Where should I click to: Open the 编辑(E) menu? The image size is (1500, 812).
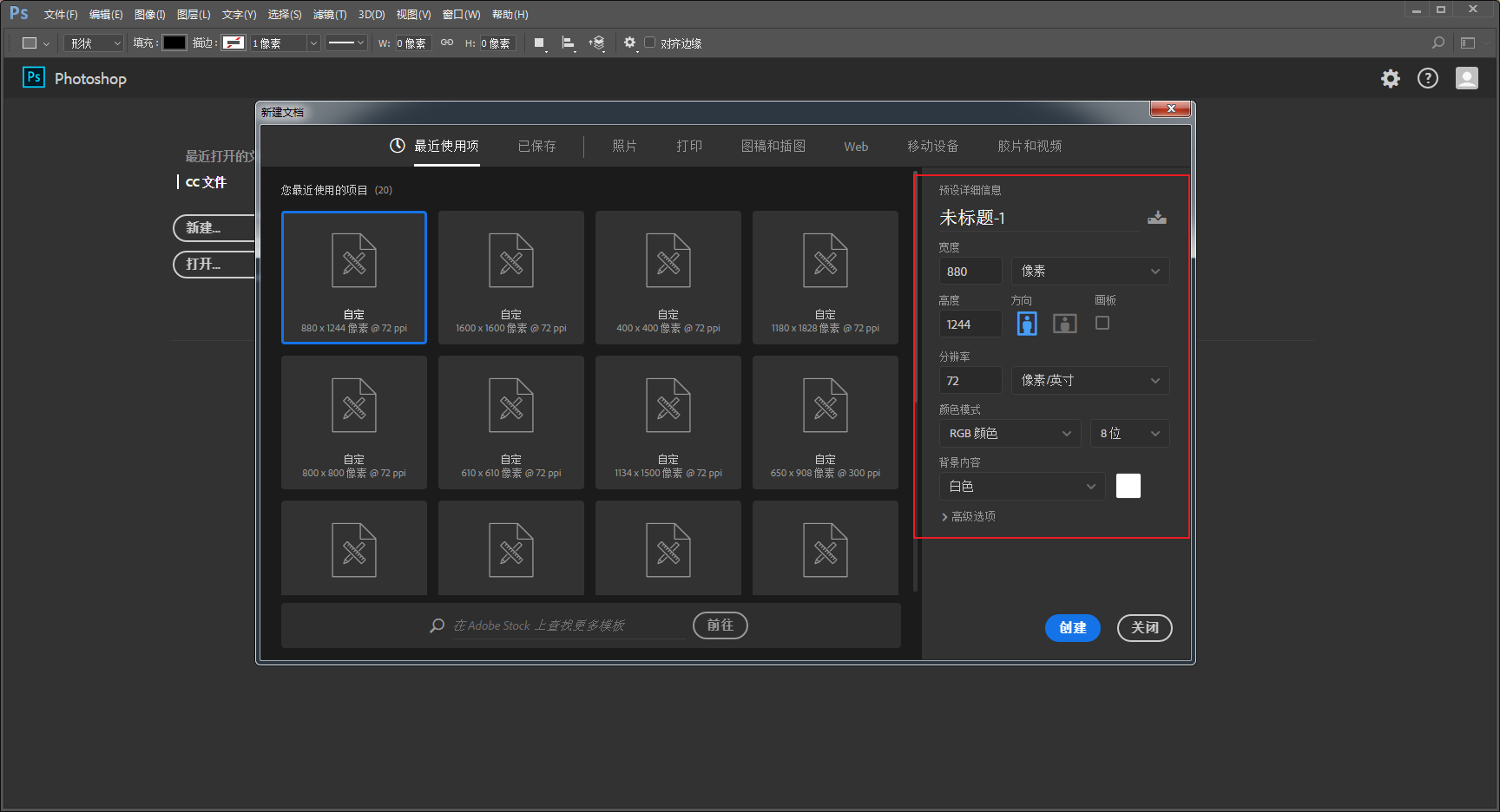[106, 15]
